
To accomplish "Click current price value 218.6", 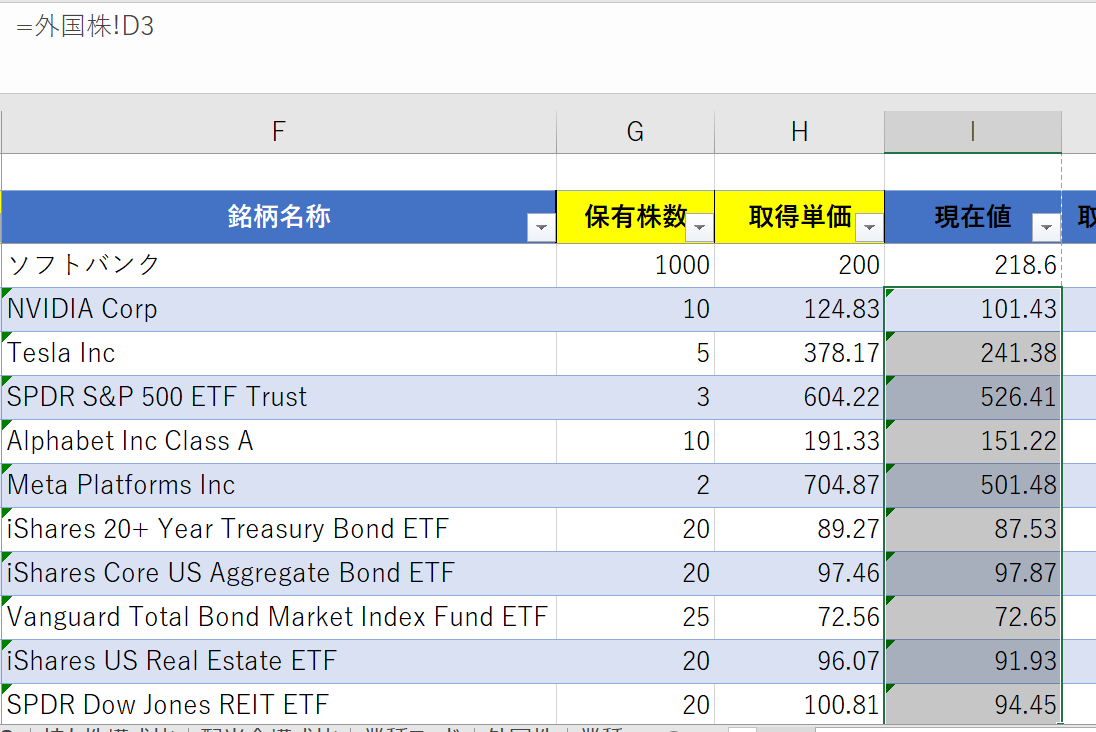I will pyautogui.click(x=973, y=265).
